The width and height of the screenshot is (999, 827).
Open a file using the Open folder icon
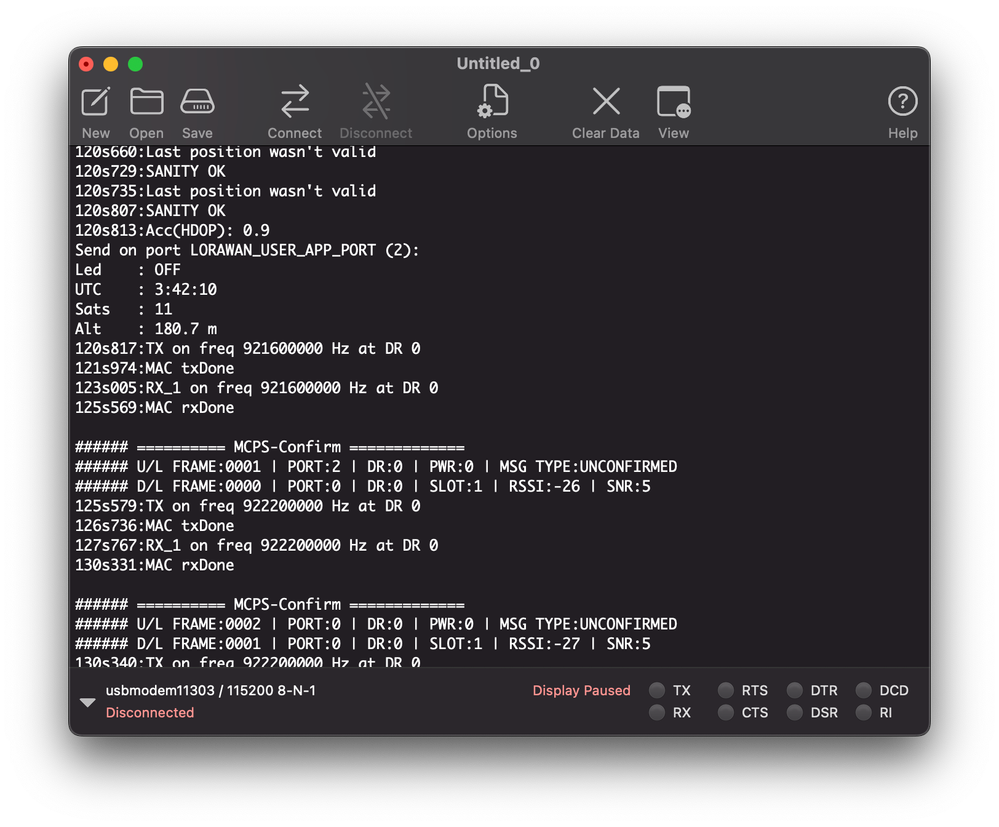click(x=147, y=112)
